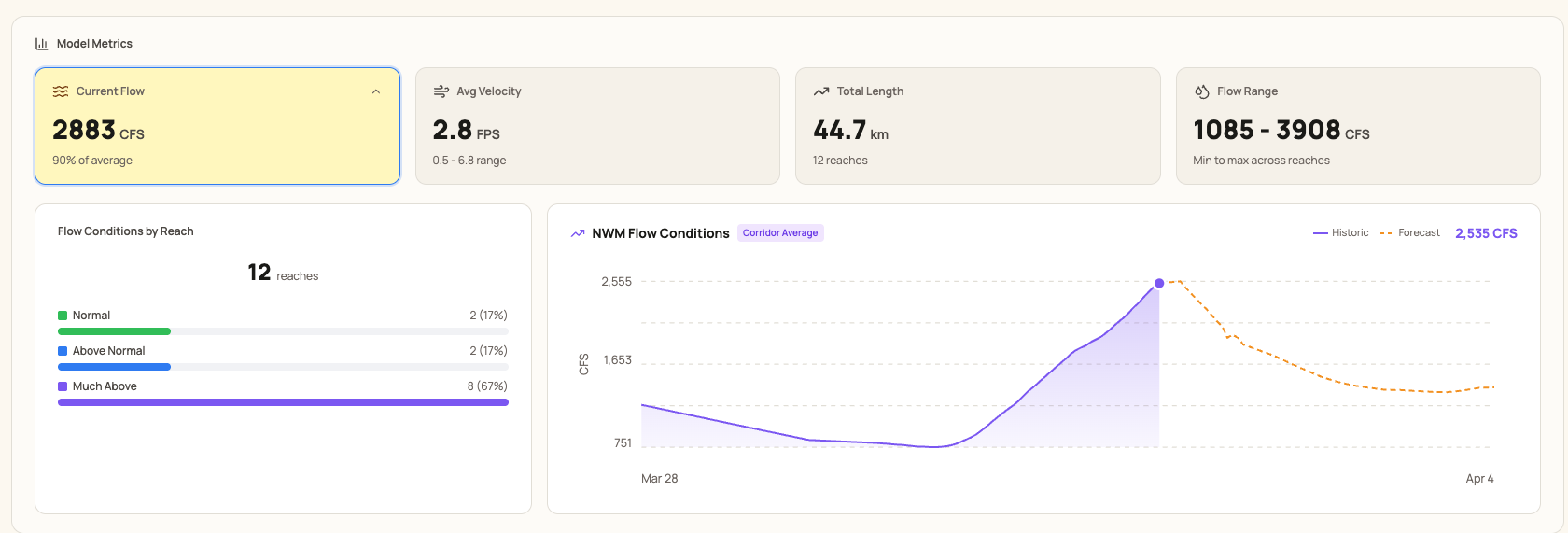Click the purple Much Above legend square

pos(63,386)
